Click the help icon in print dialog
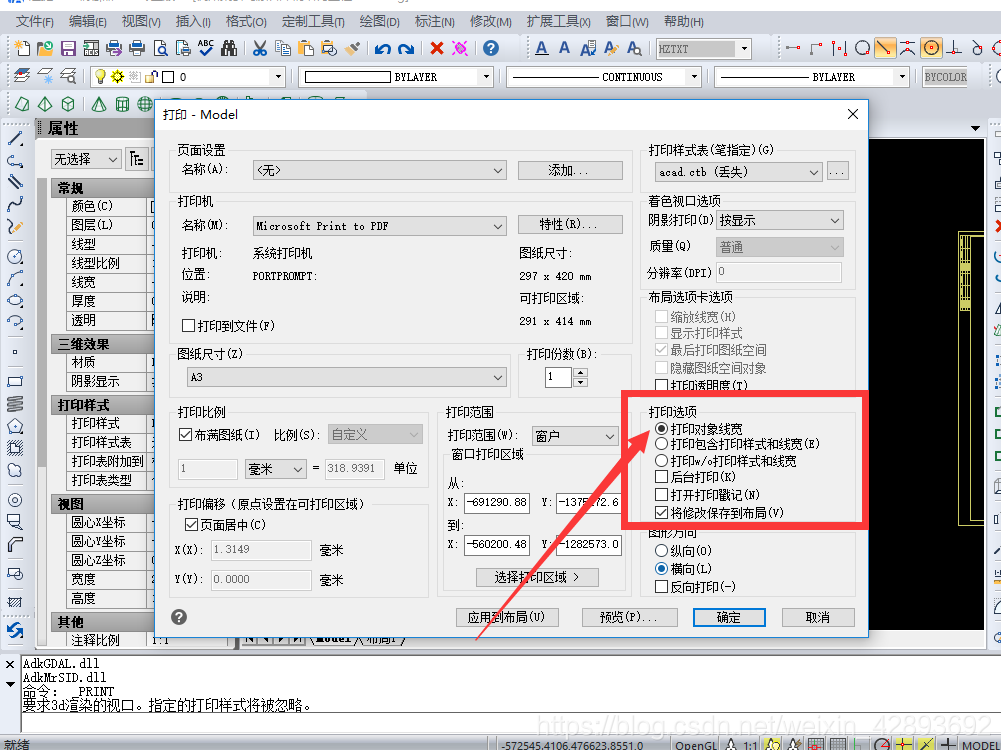 (x=179, y=617)
